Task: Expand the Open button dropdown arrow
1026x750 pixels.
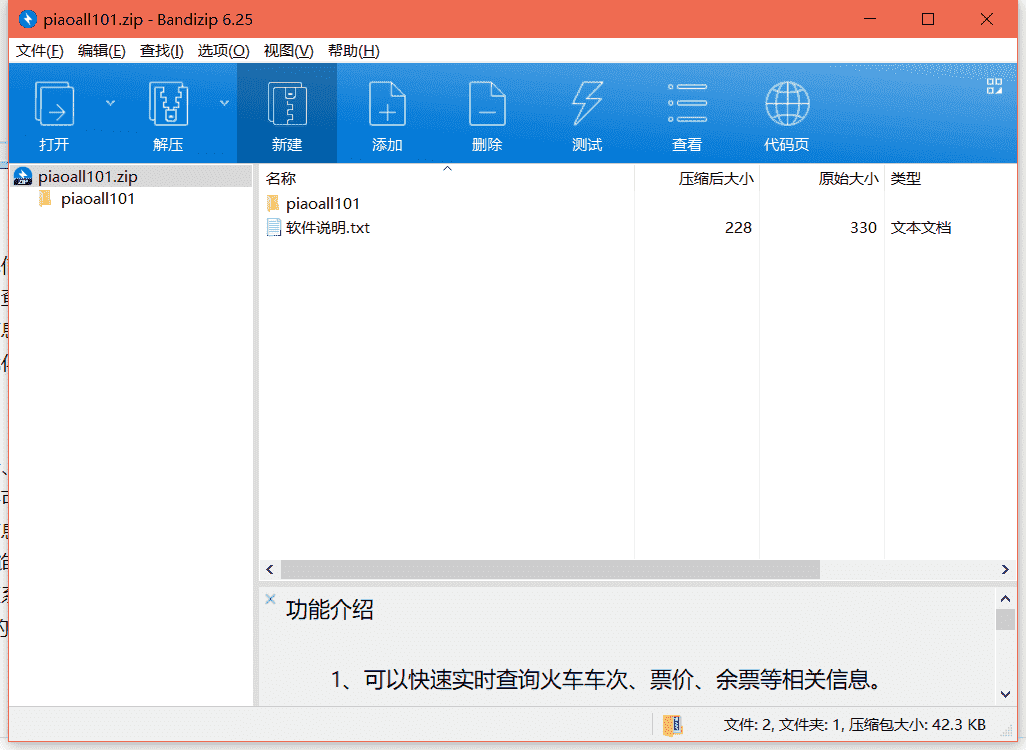Action: [111, 103]
